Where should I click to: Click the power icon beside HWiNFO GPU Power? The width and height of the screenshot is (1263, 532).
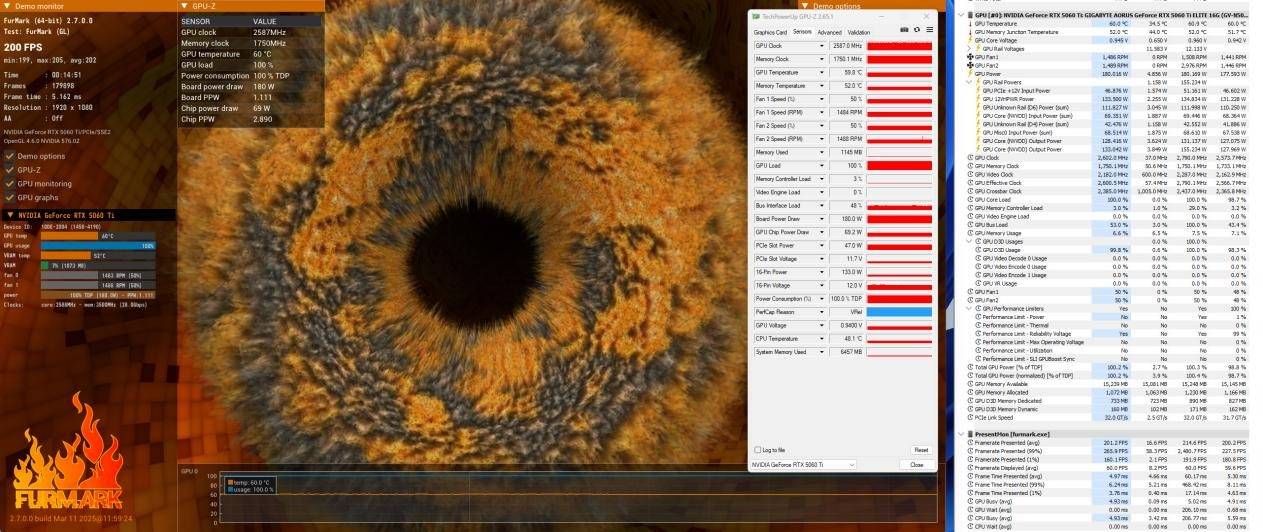[969, 73]
